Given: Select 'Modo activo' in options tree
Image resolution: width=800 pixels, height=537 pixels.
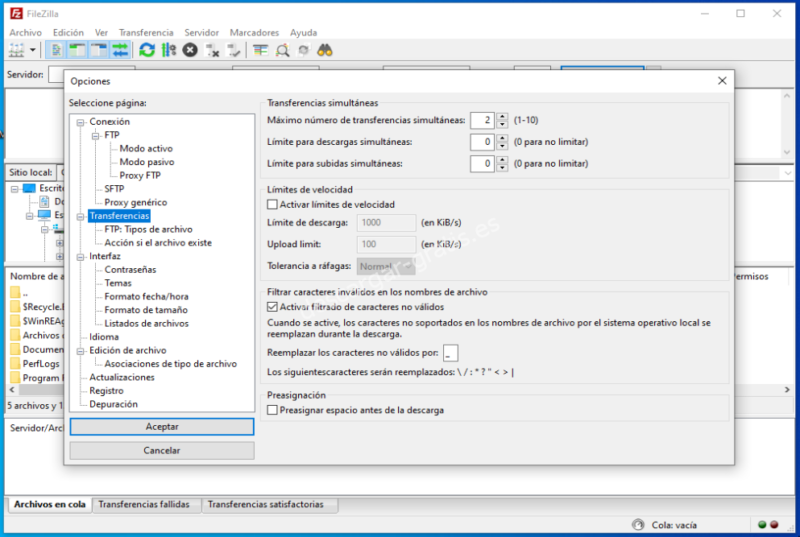Looking at the screenshot, I should [x=146, y=148].
